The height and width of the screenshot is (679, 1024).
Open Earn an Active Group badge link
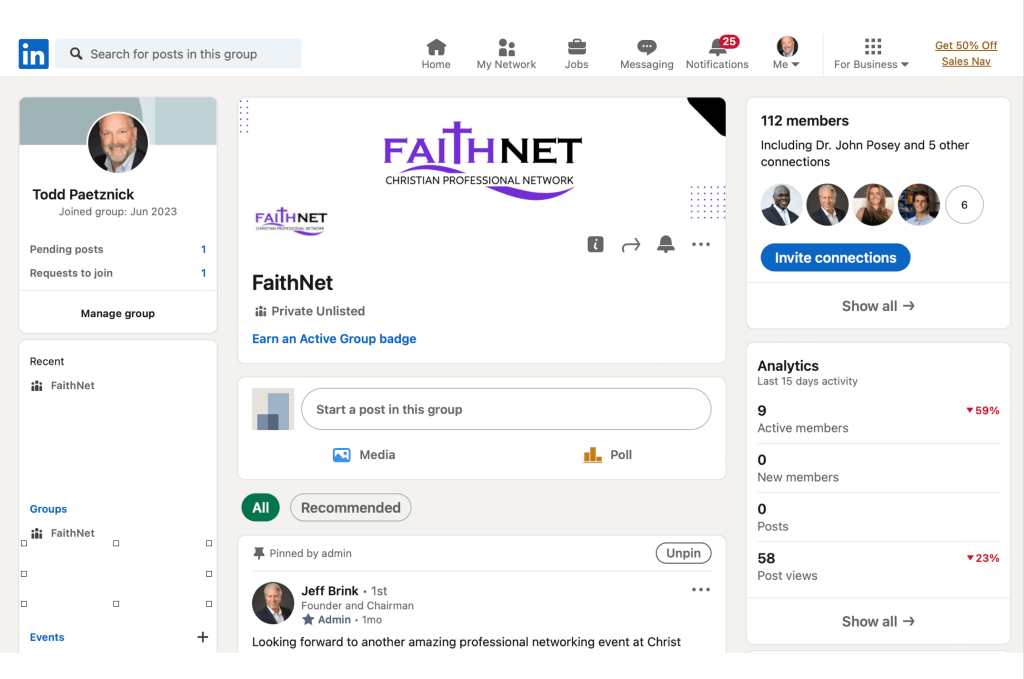[334, 339]
